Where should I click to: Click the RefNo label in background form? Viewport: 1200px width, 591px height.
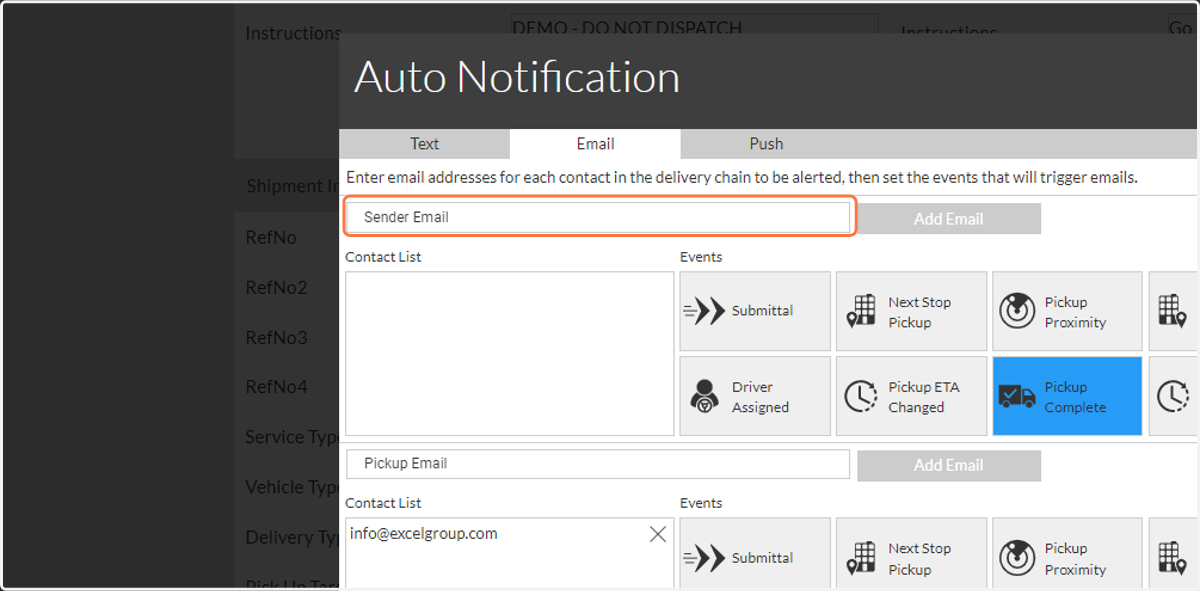point(271,238)
